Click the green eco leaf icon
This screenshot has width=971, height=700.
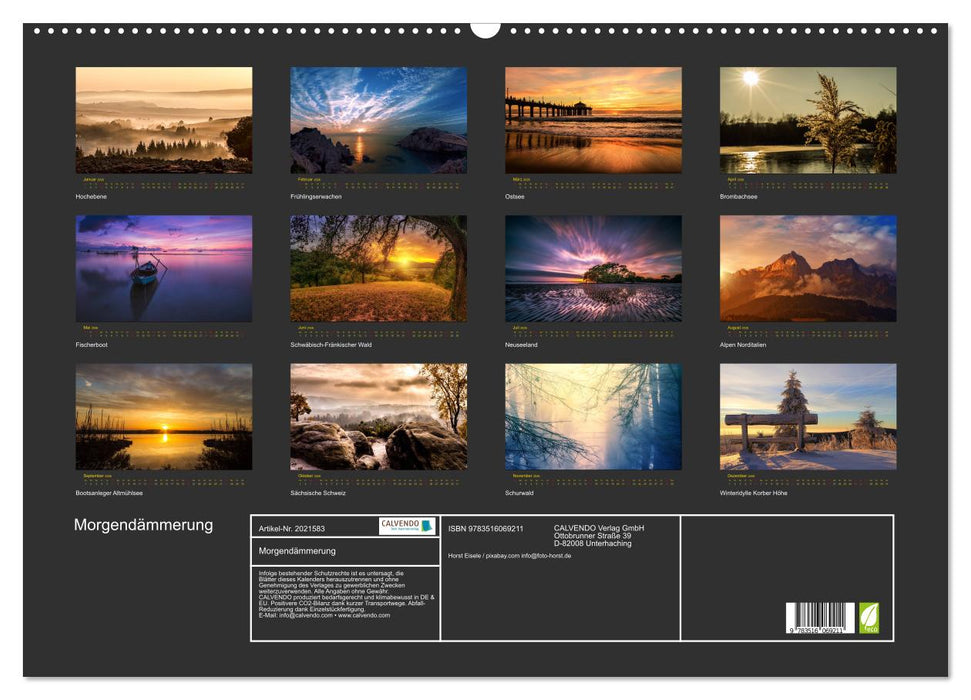pos(869,617)
